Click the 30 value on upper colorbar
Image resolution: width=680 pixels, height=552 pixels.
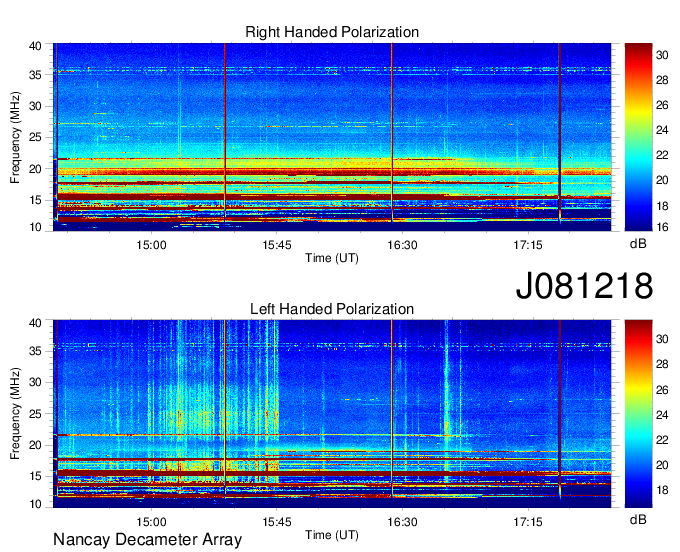[662, 55]
